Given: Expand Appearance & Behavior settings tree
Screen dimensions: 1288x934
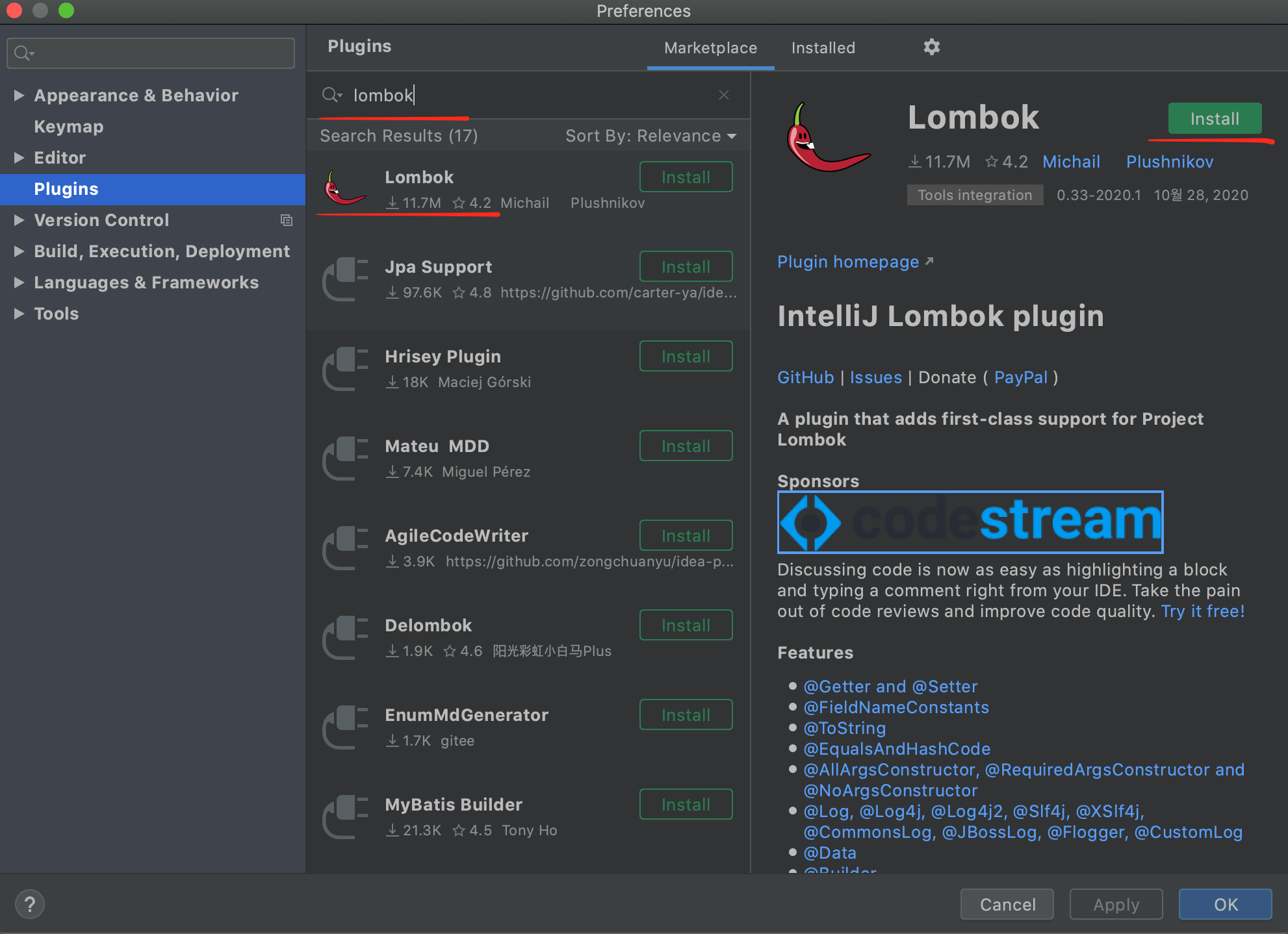Looking at the screenshot, I should (x=19, y=95).
